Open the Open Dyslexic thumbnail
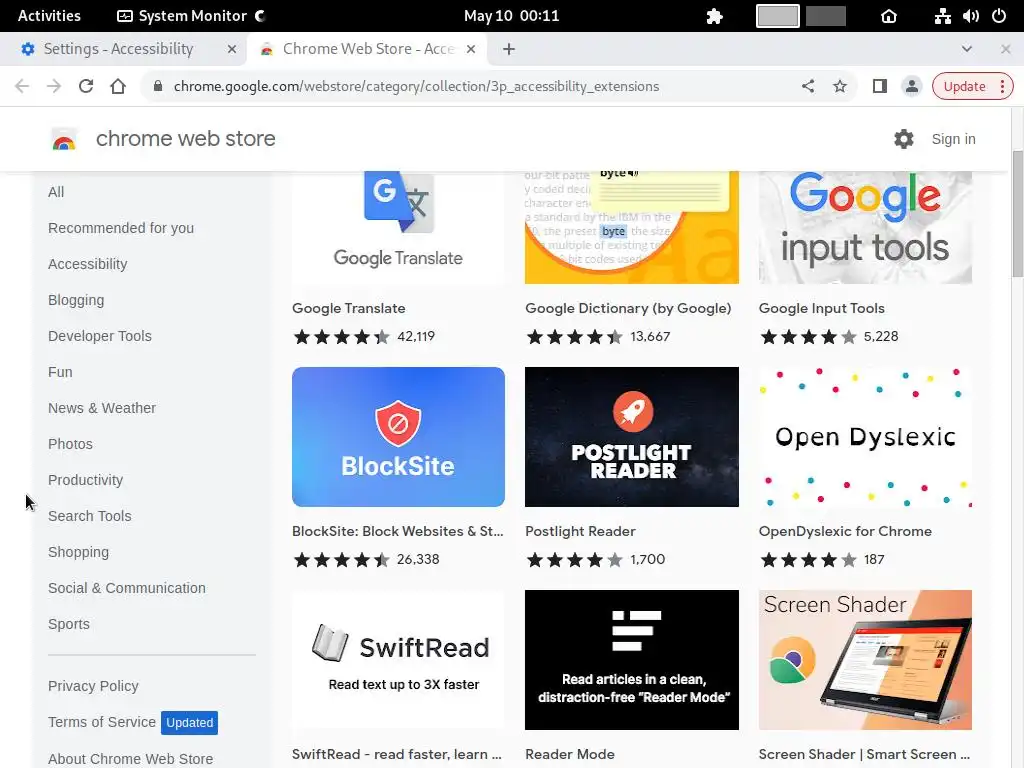The height and width of the screenshot is (768, 1024). click(865, 437)
